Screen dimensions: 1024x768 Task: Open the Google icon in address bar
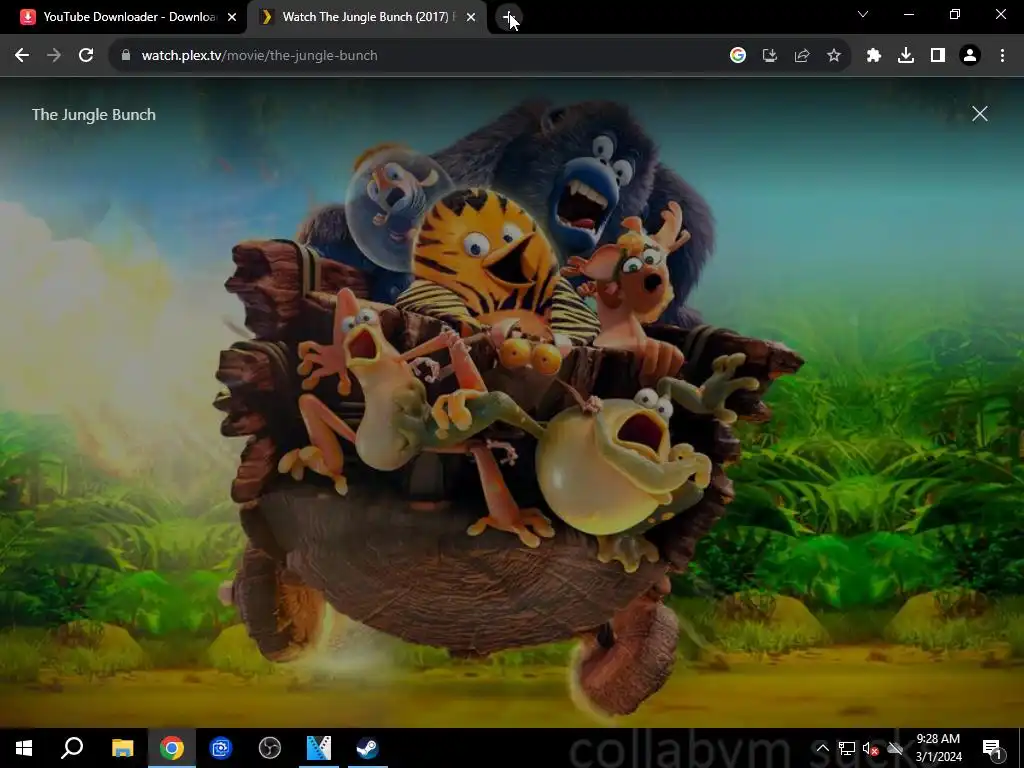(737, 56)
